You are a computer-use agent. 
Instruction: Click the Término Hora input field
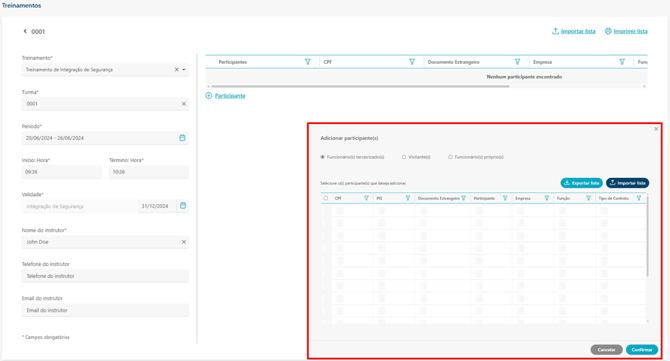149,172
